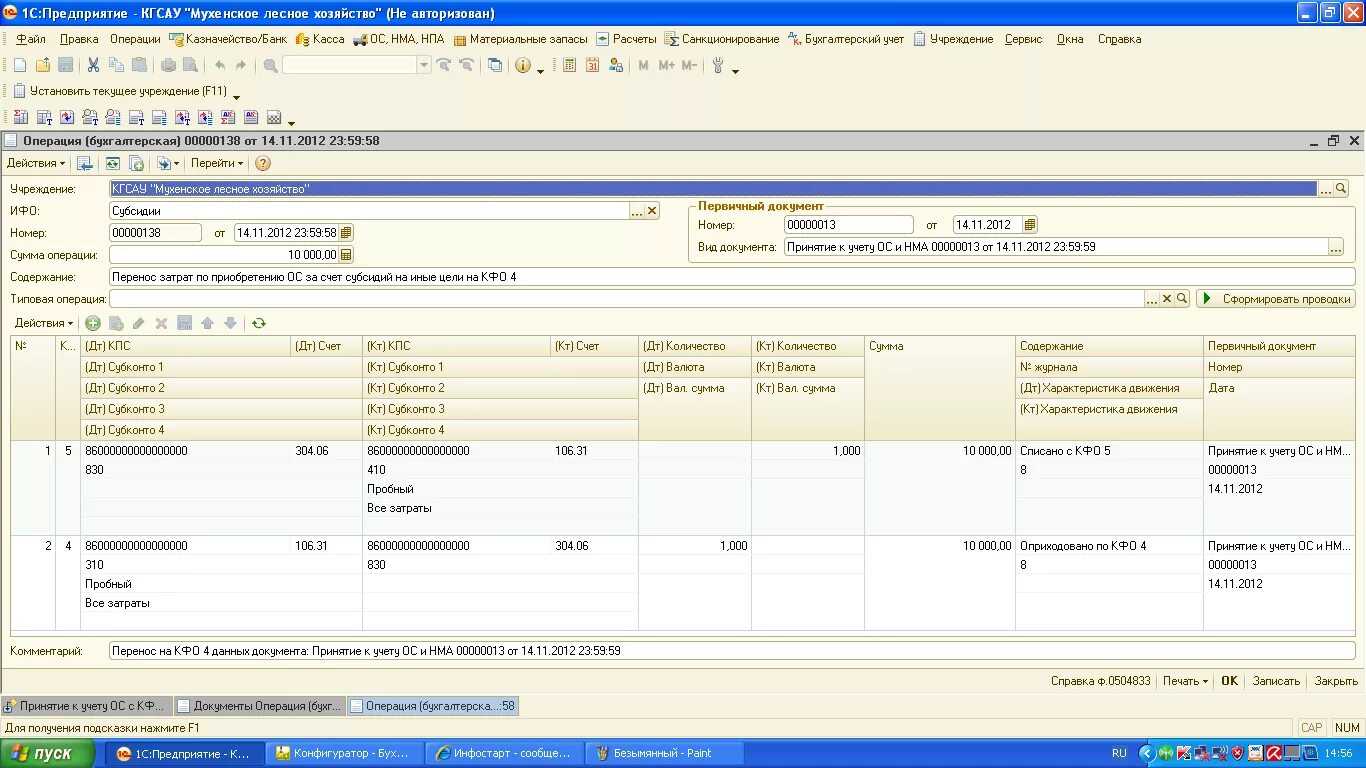Screen dimensions: 1366x768
Task: Click the move row down arrow icon
Action: (230, 323)
